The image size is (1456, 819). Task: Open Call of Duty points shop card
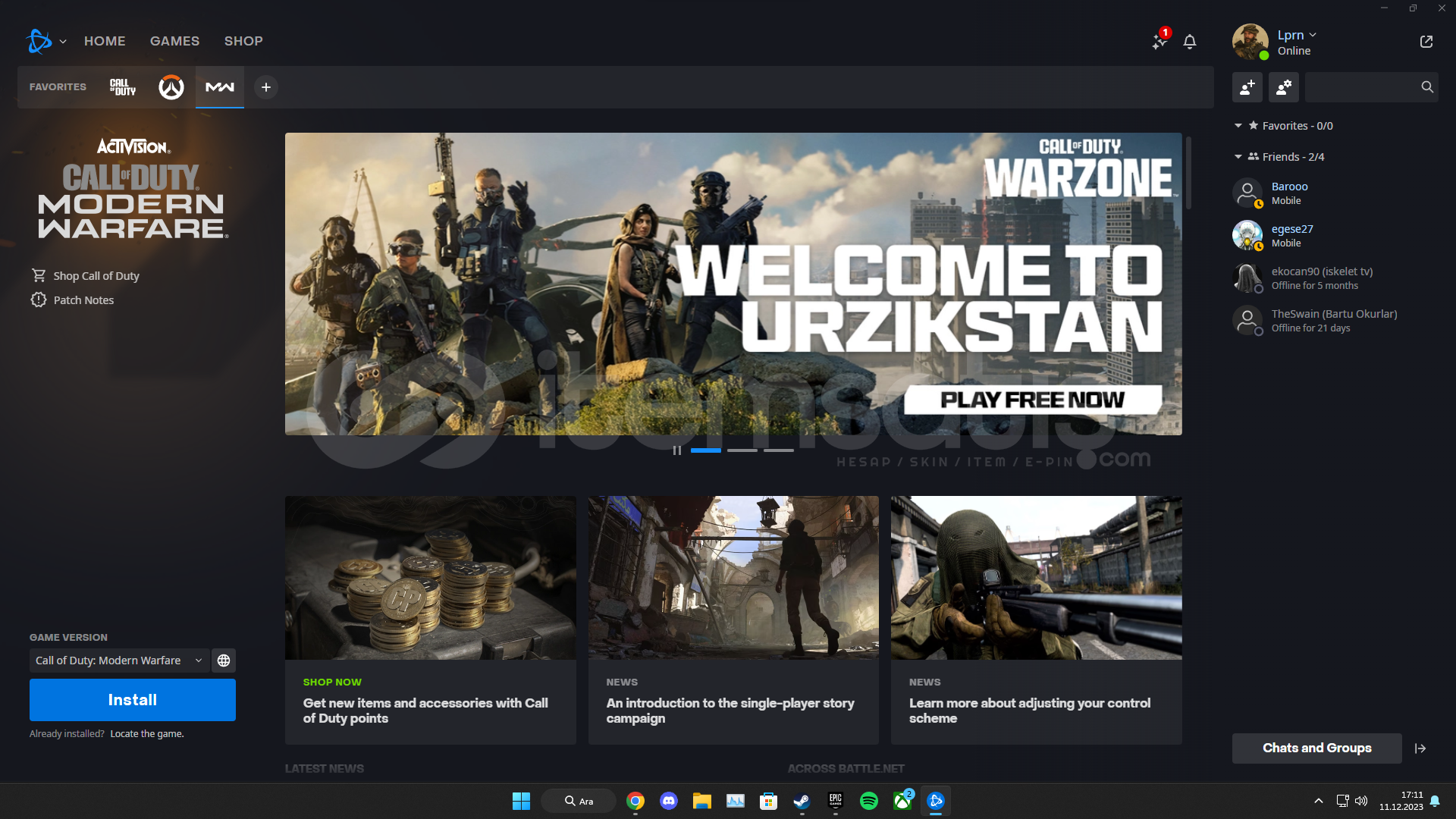click(x=431, y=620)
